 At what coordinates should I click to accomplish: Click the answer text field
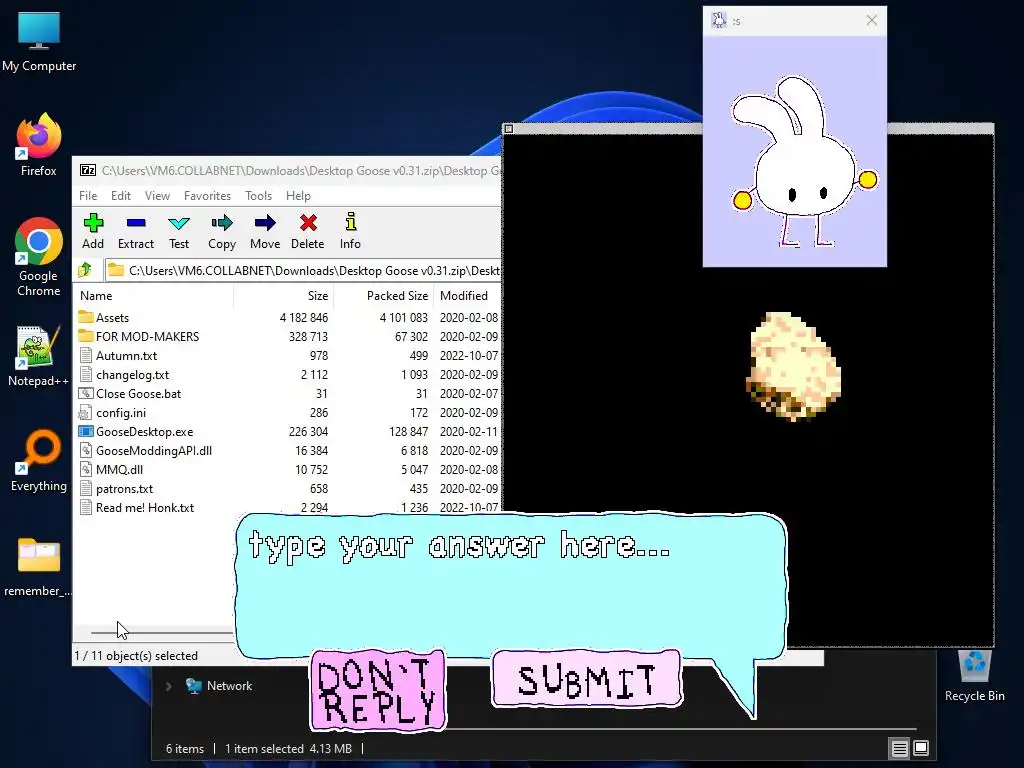(511, 584)
